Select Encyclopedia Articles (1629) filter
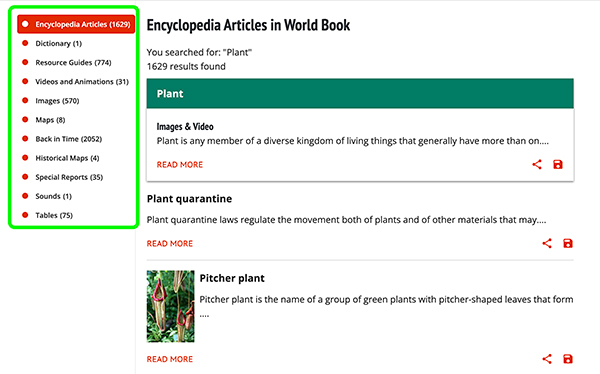600x374 pixels. coord(76,24)
